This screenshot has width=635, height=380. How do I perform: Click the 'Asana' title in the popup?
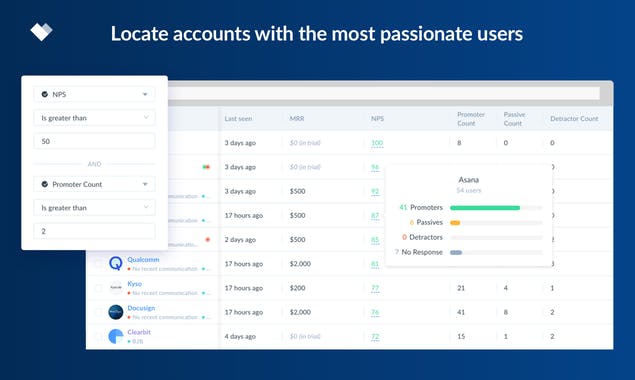469,179
